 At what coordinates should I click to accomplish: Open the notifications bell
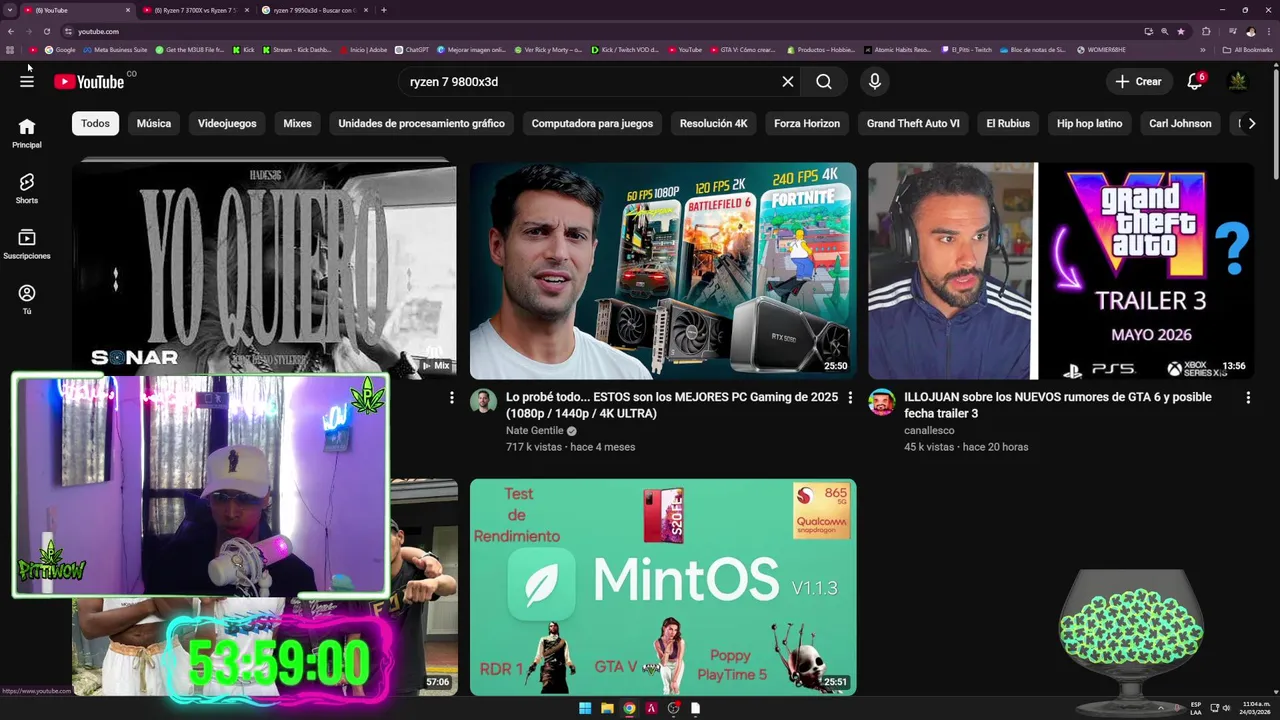point(1195,82)
